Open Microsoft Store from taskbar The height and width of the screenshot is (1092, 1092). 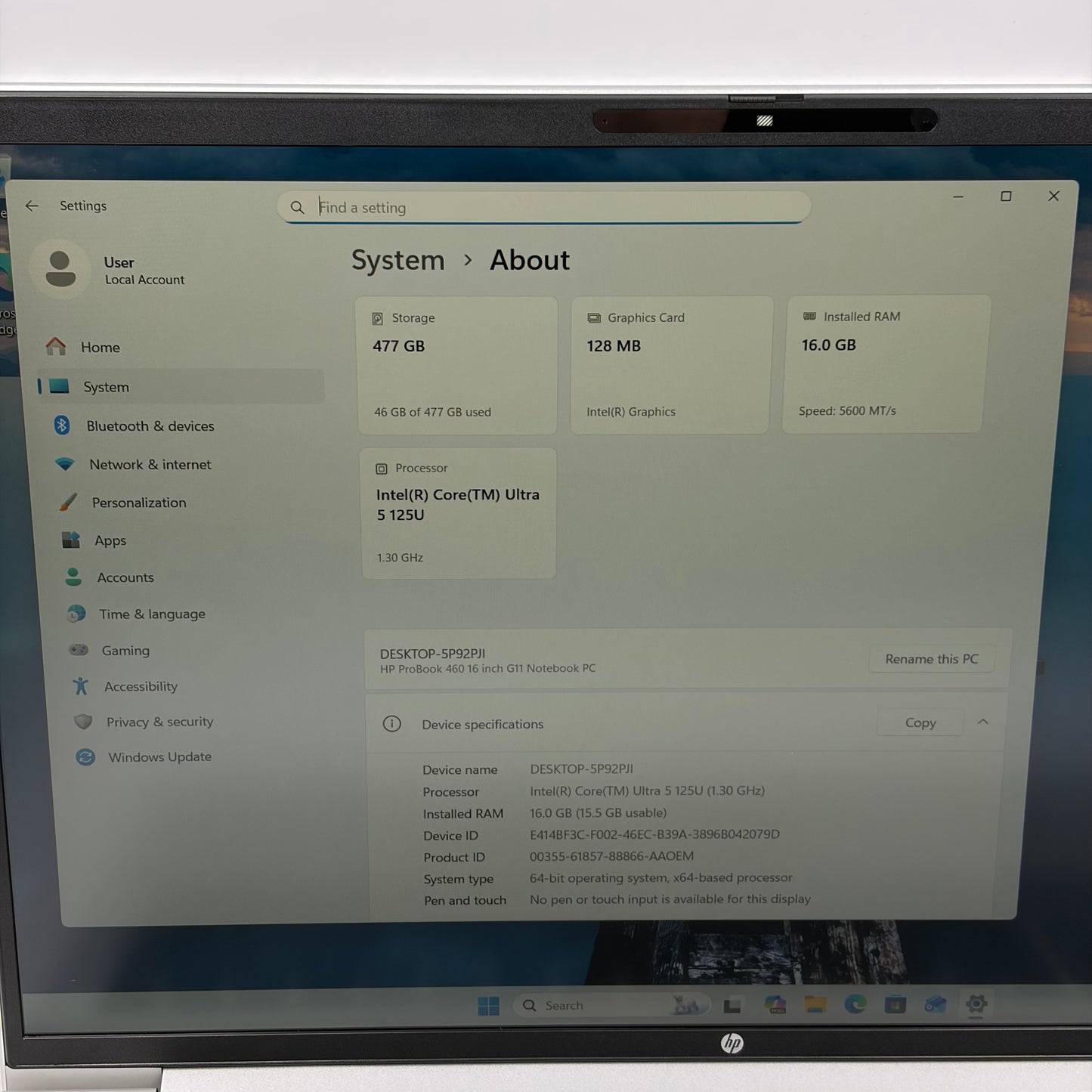click(895, 1005)
